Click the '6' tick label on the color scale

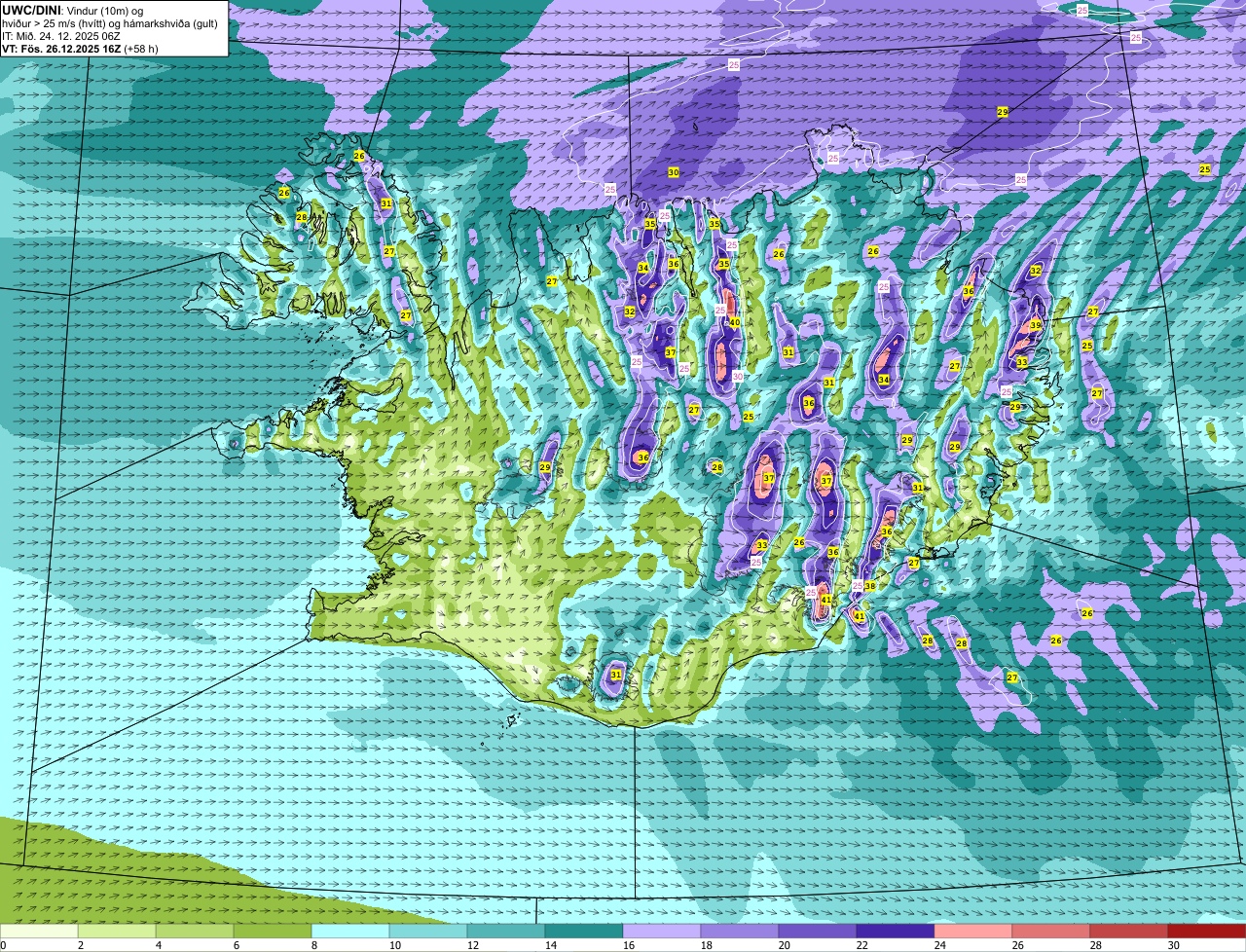tap(236, 945)
